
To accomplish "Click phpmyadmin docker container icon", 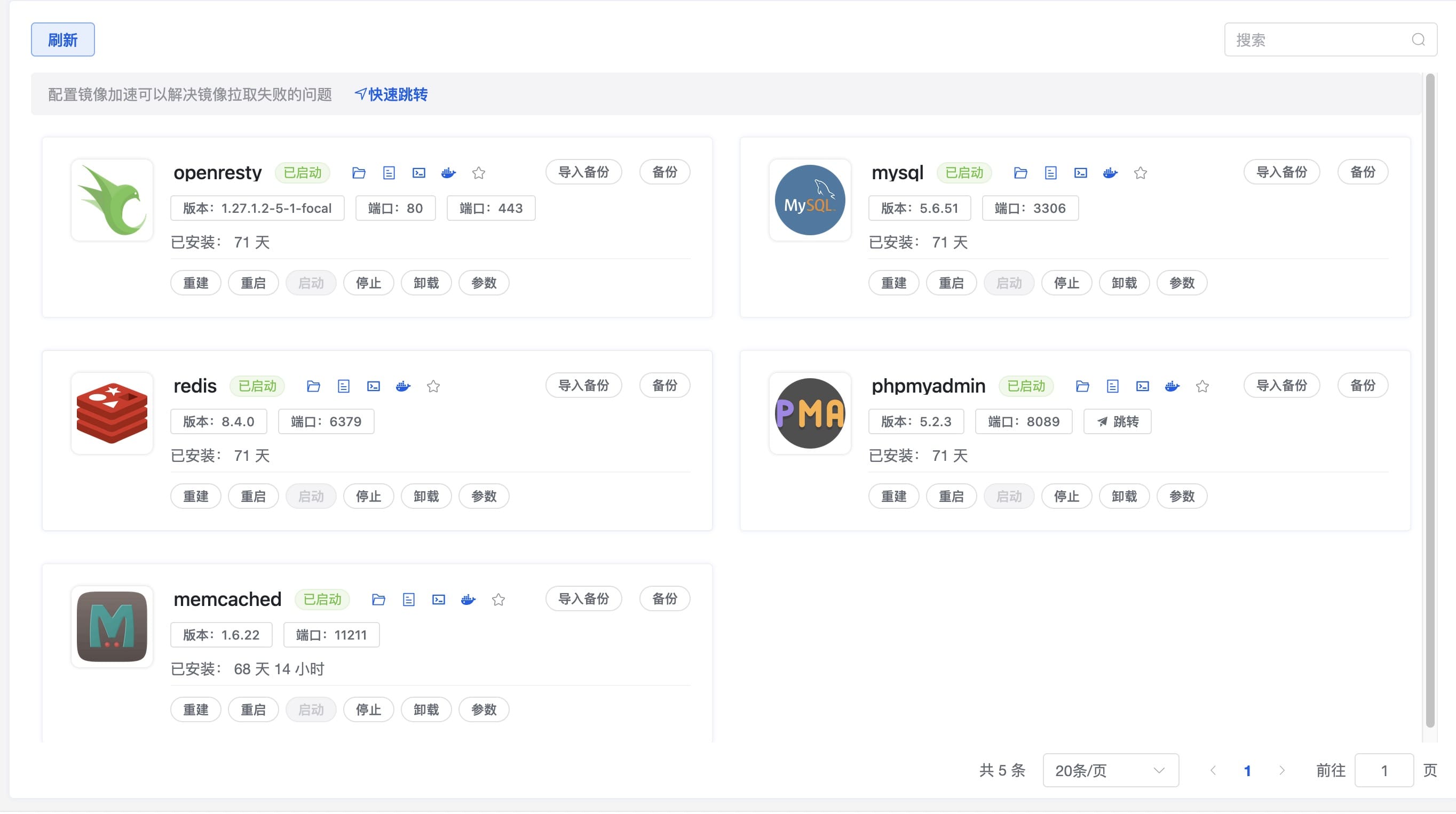I will 1172,386.
